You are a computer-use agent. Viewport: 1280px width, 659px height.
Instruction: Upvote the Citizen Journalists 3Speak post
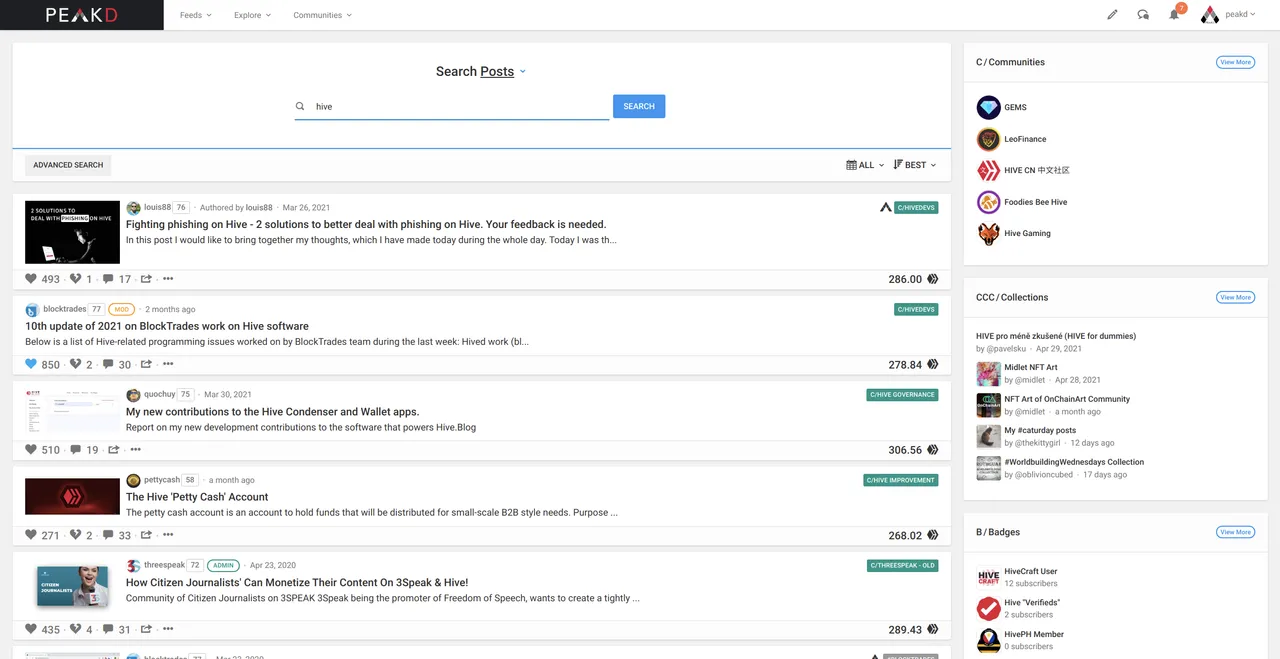point(31,629)
